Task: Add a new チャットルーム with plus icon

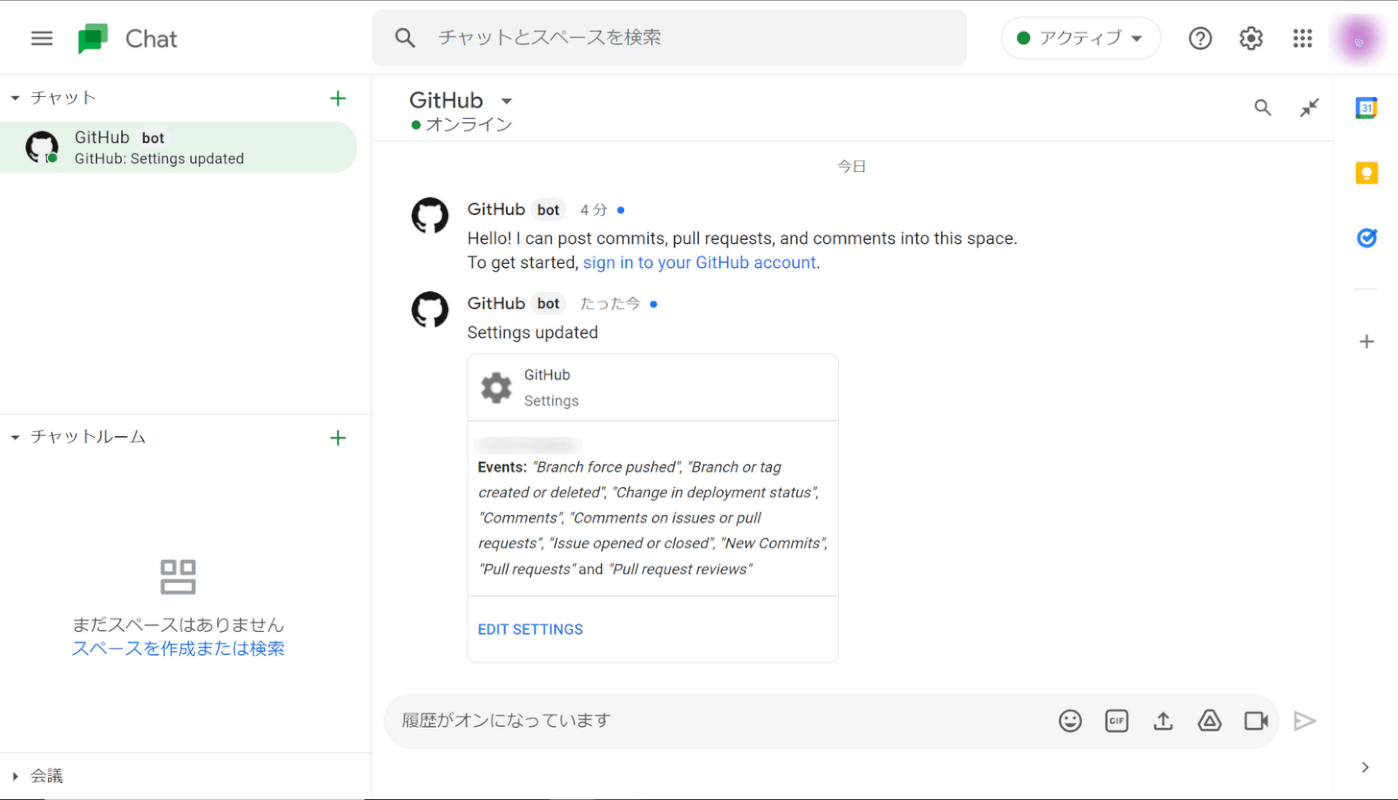Action: click(338, 437)
